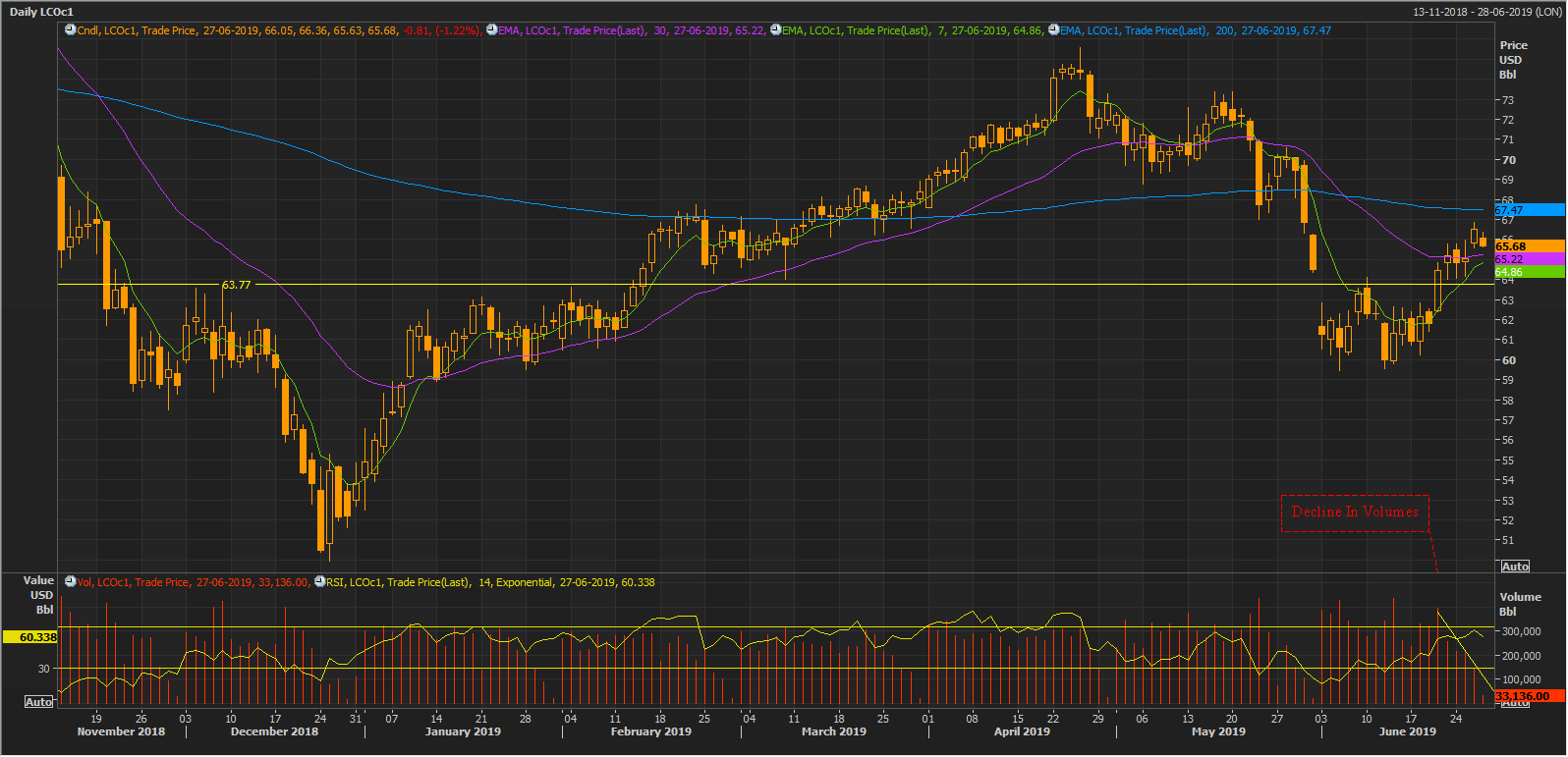
Task: Click the March 2019 axis label
Action: (834, 731)
